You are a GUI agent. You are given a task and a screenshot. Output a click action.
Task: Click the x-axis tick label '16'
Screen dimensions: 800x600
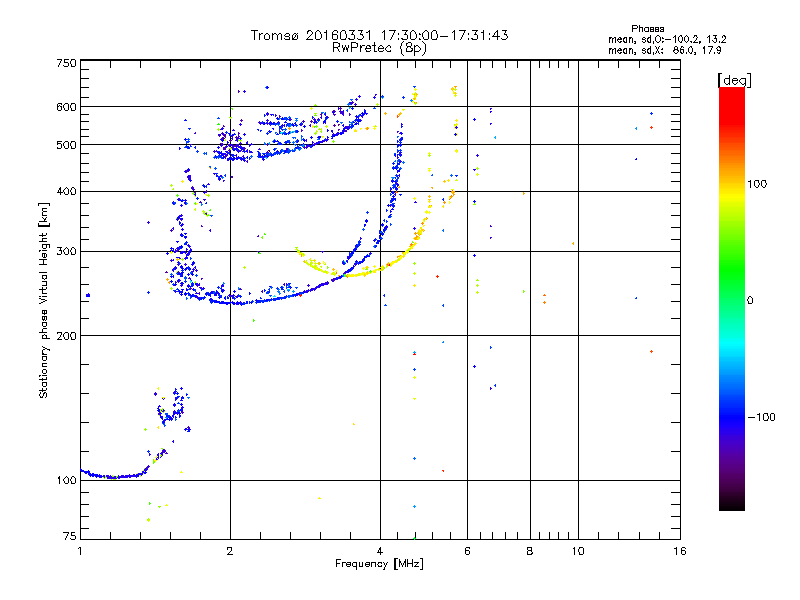(x=680, y=551)
